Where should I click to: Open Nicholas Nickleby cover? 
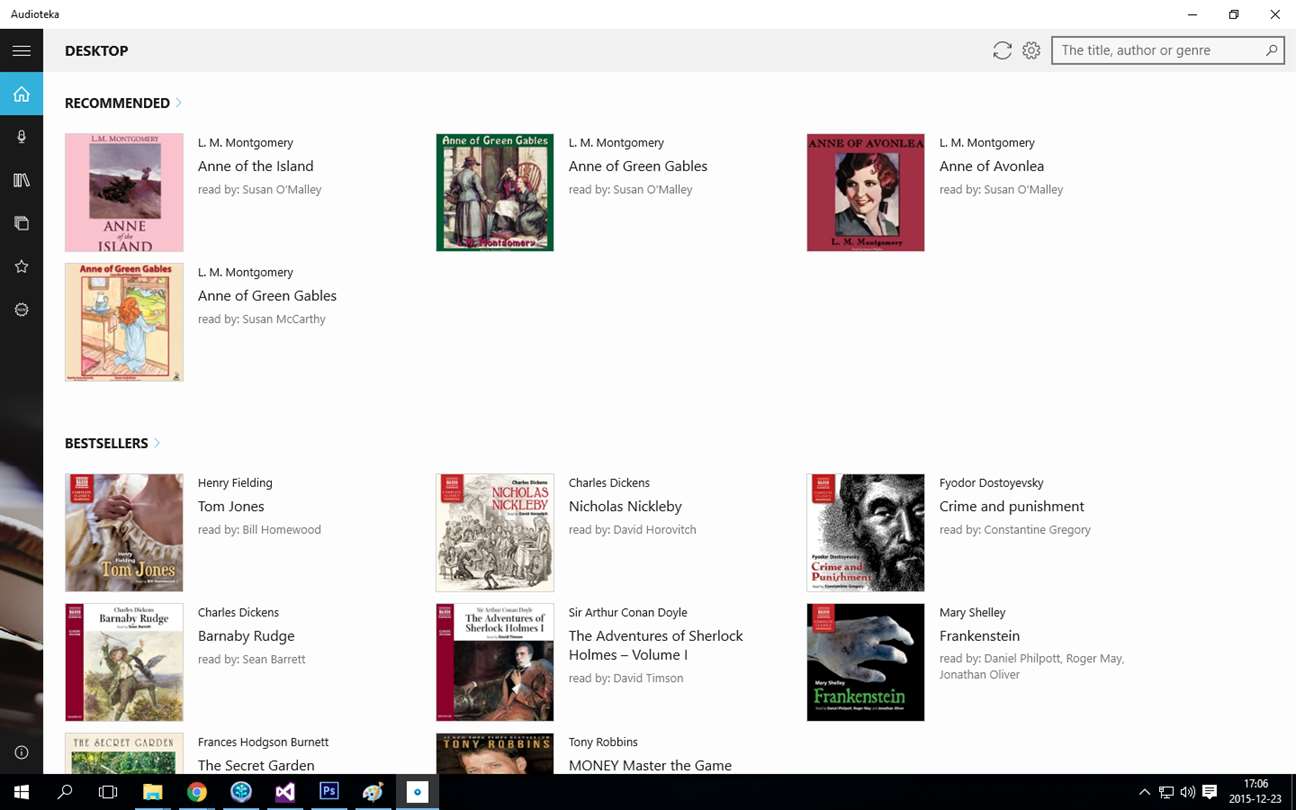coord(495,532)
